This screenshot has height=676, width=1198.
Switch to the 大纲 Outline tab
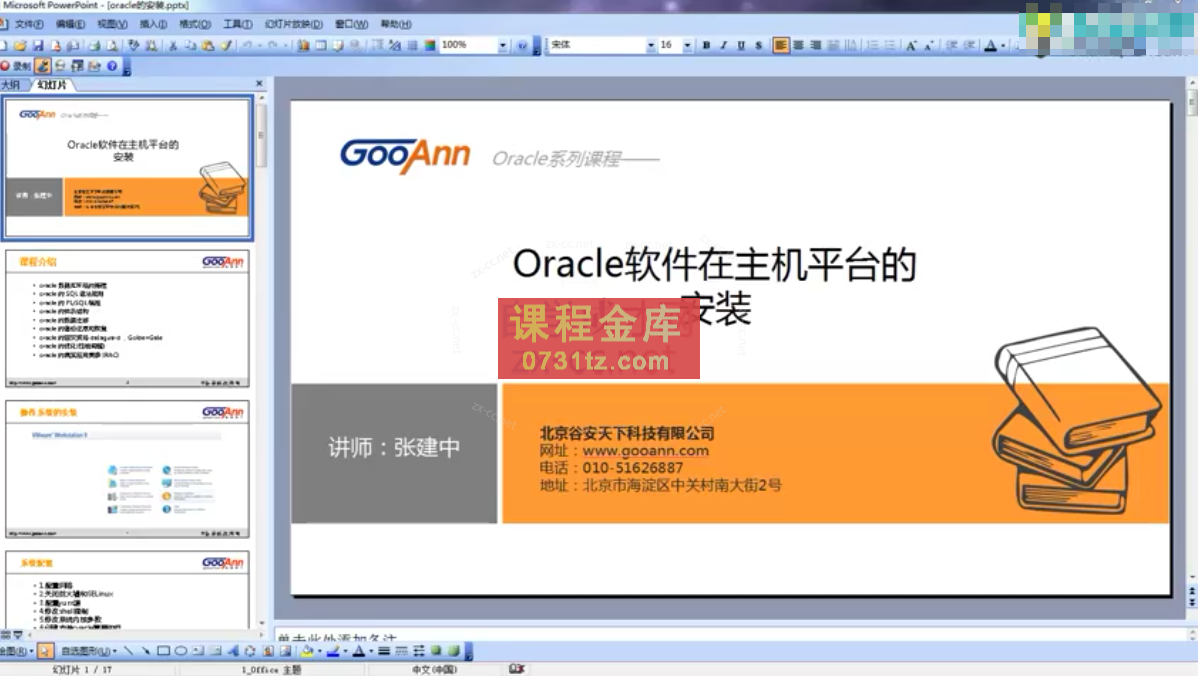click(x=11, y=85)
